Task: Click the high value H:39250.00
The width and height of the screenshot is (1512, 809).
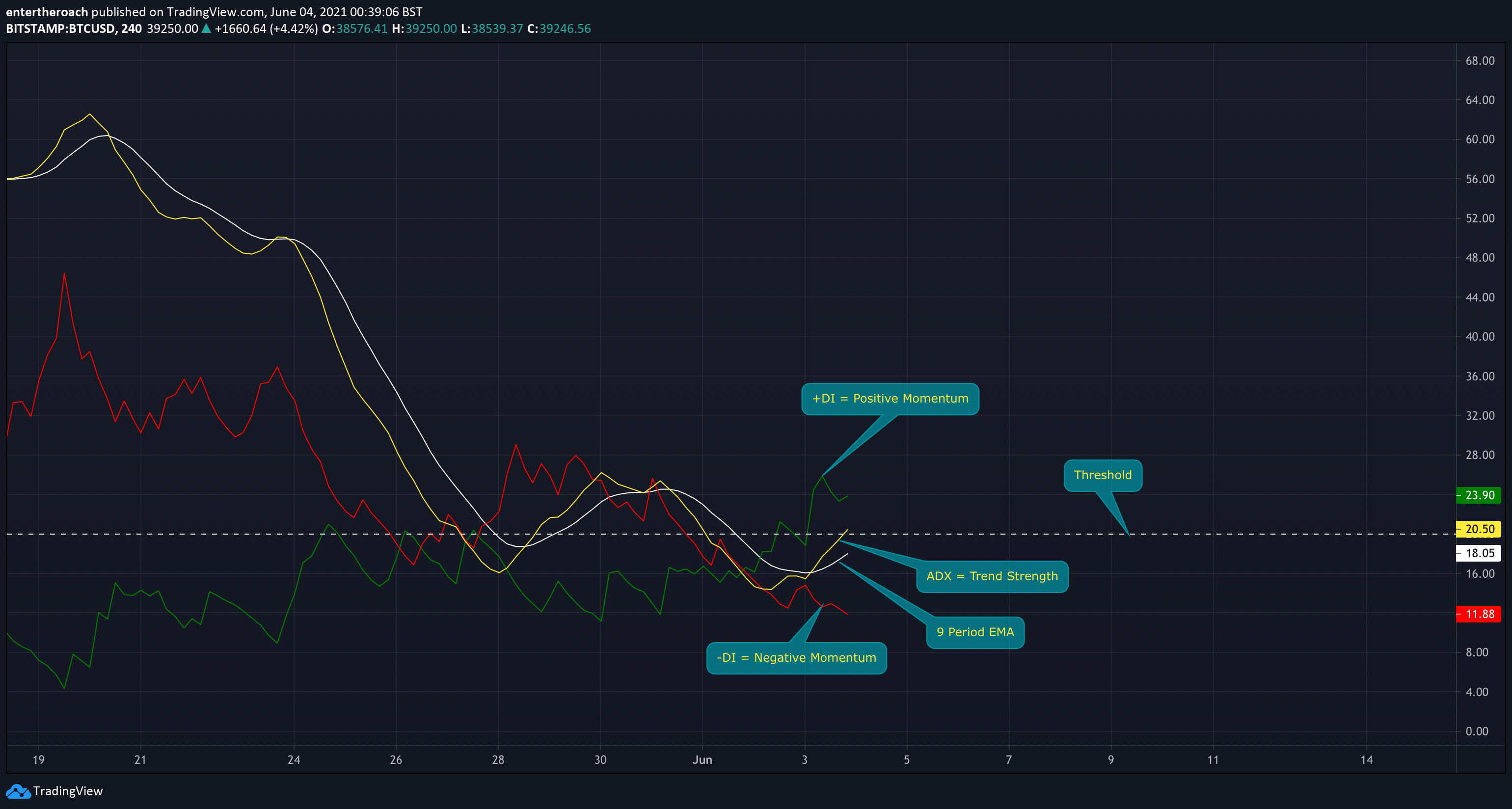Action: [424, 29]
